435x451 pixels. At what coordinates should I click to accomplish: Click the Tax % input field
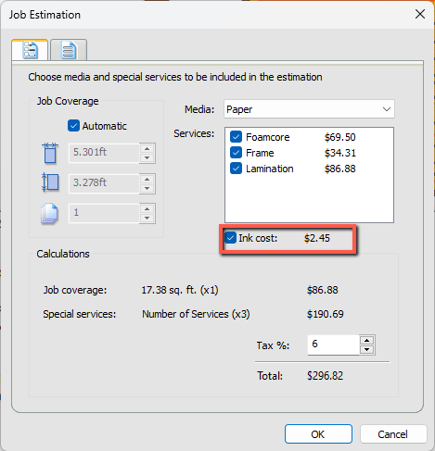(x=333, y=345)
